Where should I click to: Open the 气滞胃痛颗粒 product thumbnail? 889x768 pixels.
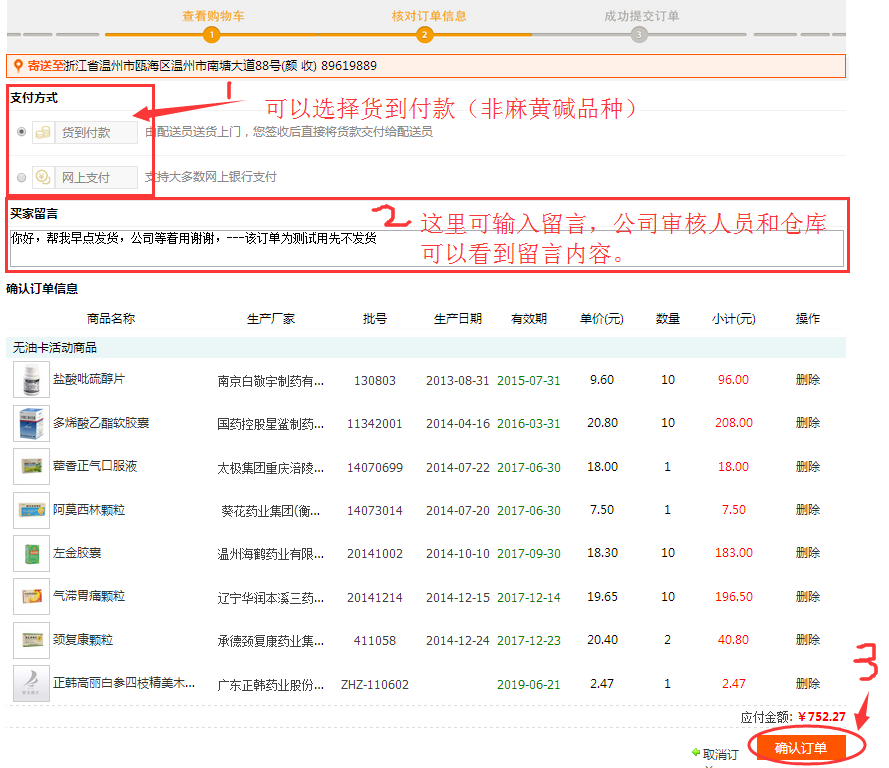point(32,597)
